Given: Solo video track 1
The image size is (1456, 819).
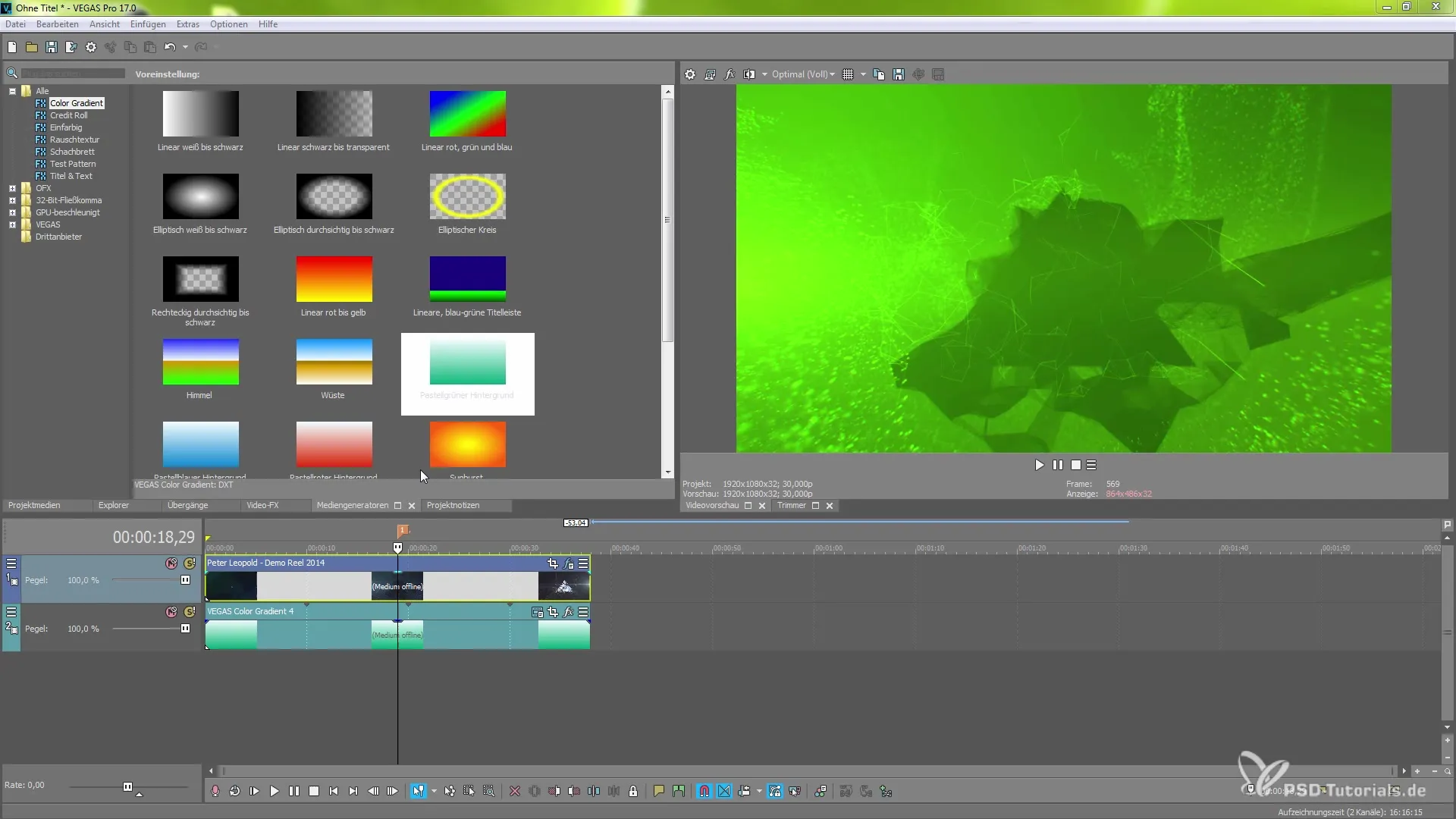Looking at the screenshot, I should (190, 563).
